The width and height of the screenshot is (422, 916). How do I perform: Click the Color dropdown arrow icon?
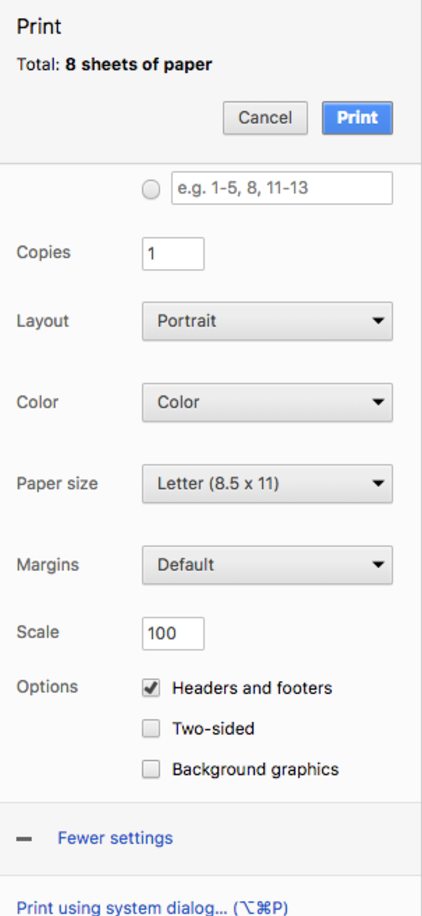pyautogui.click(x=378, y=402)
